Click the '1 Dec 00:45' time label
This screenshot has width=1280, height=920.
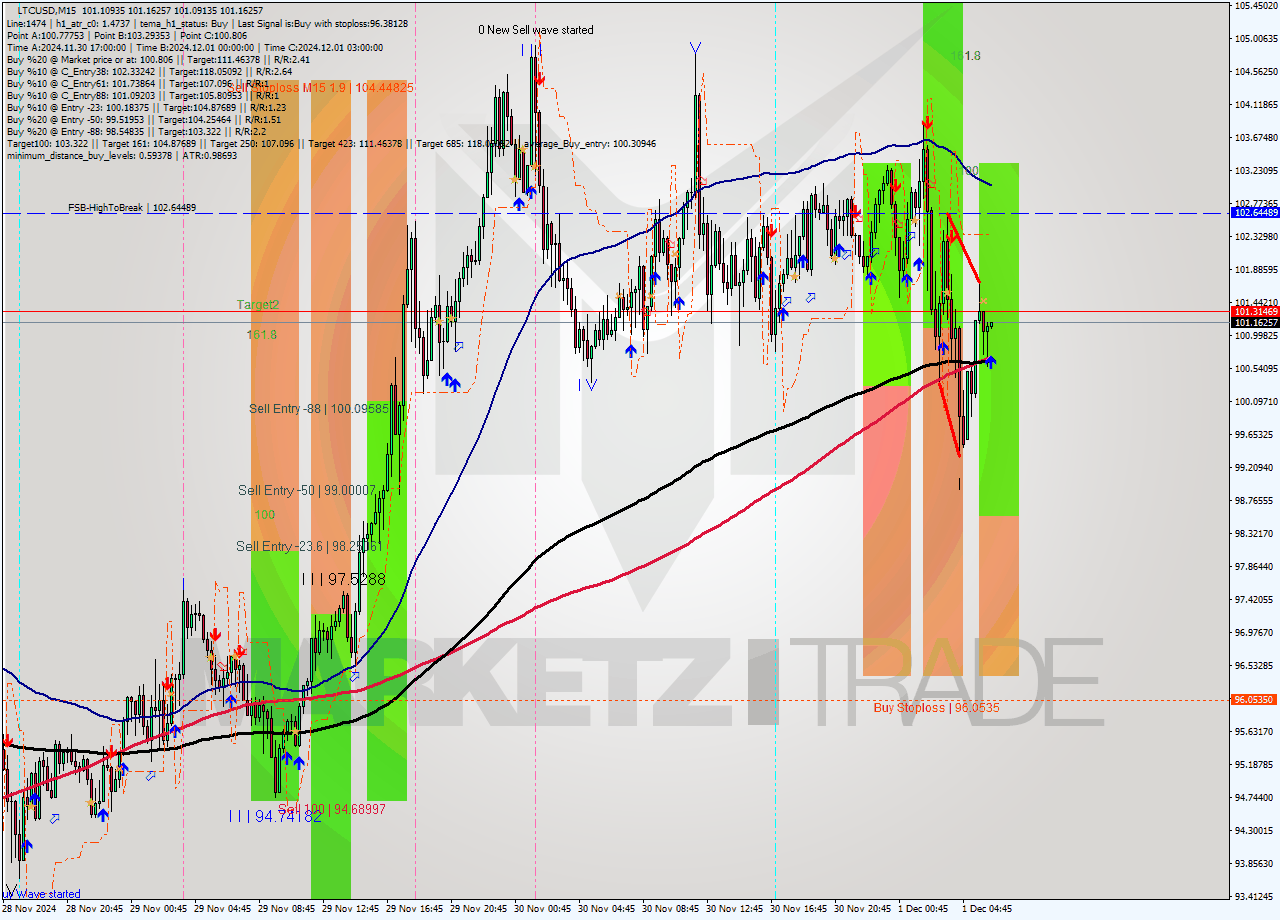pos(924,909)
